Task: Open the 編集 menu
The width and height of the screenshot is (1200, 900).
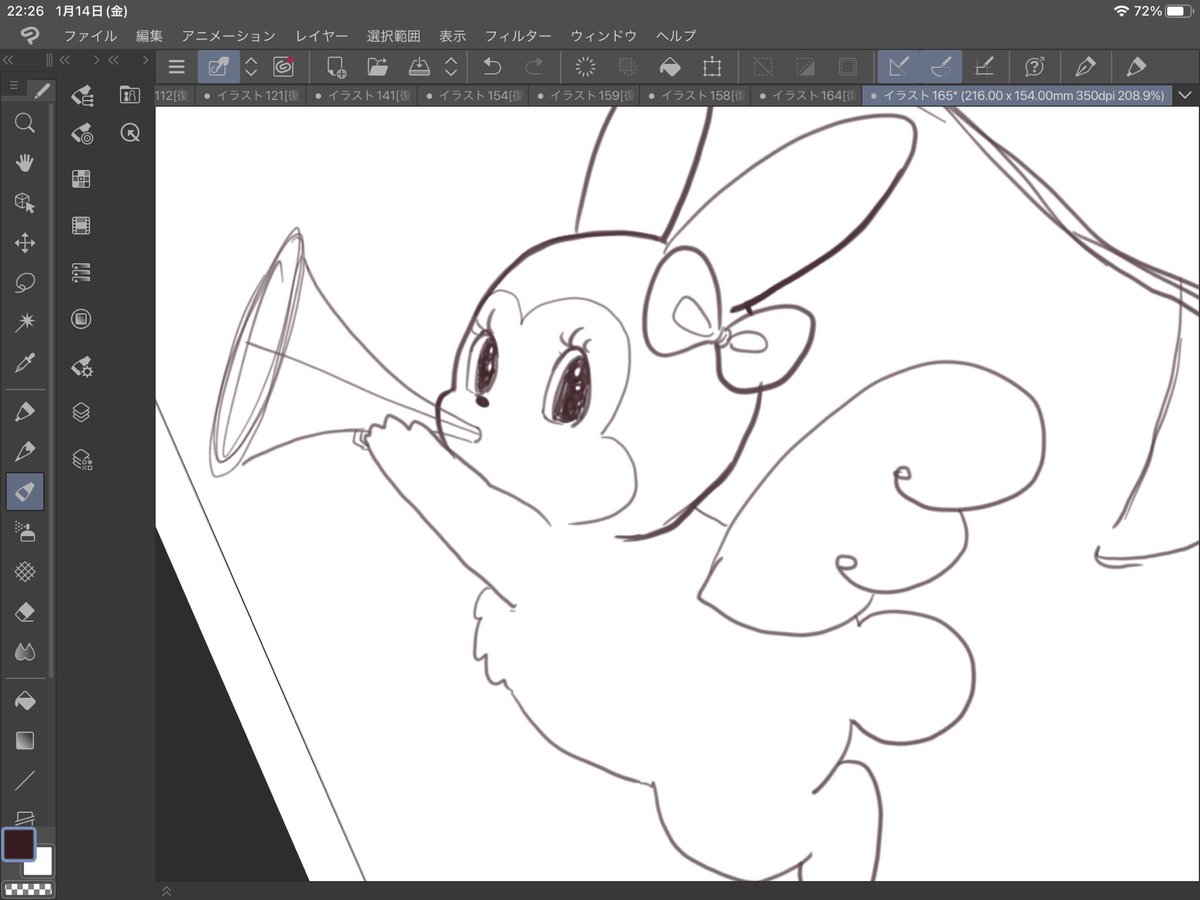Action: (149, 36)
